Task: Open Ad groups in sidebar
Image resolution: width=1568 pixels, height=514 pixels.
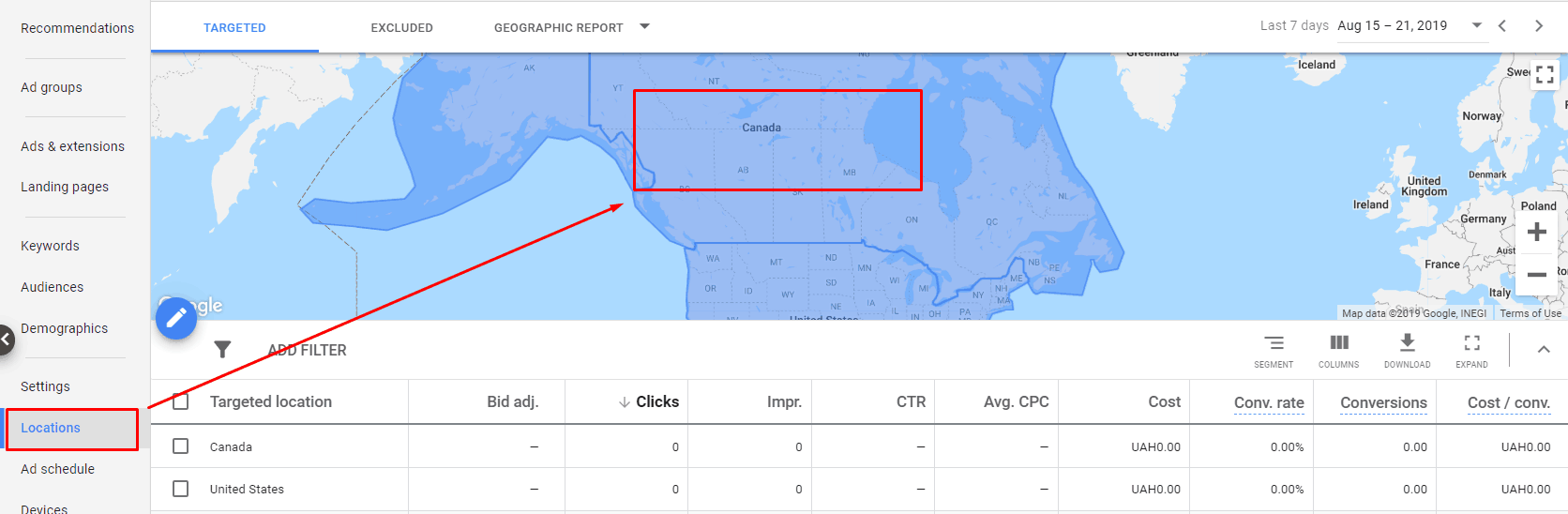Action: 52,87
